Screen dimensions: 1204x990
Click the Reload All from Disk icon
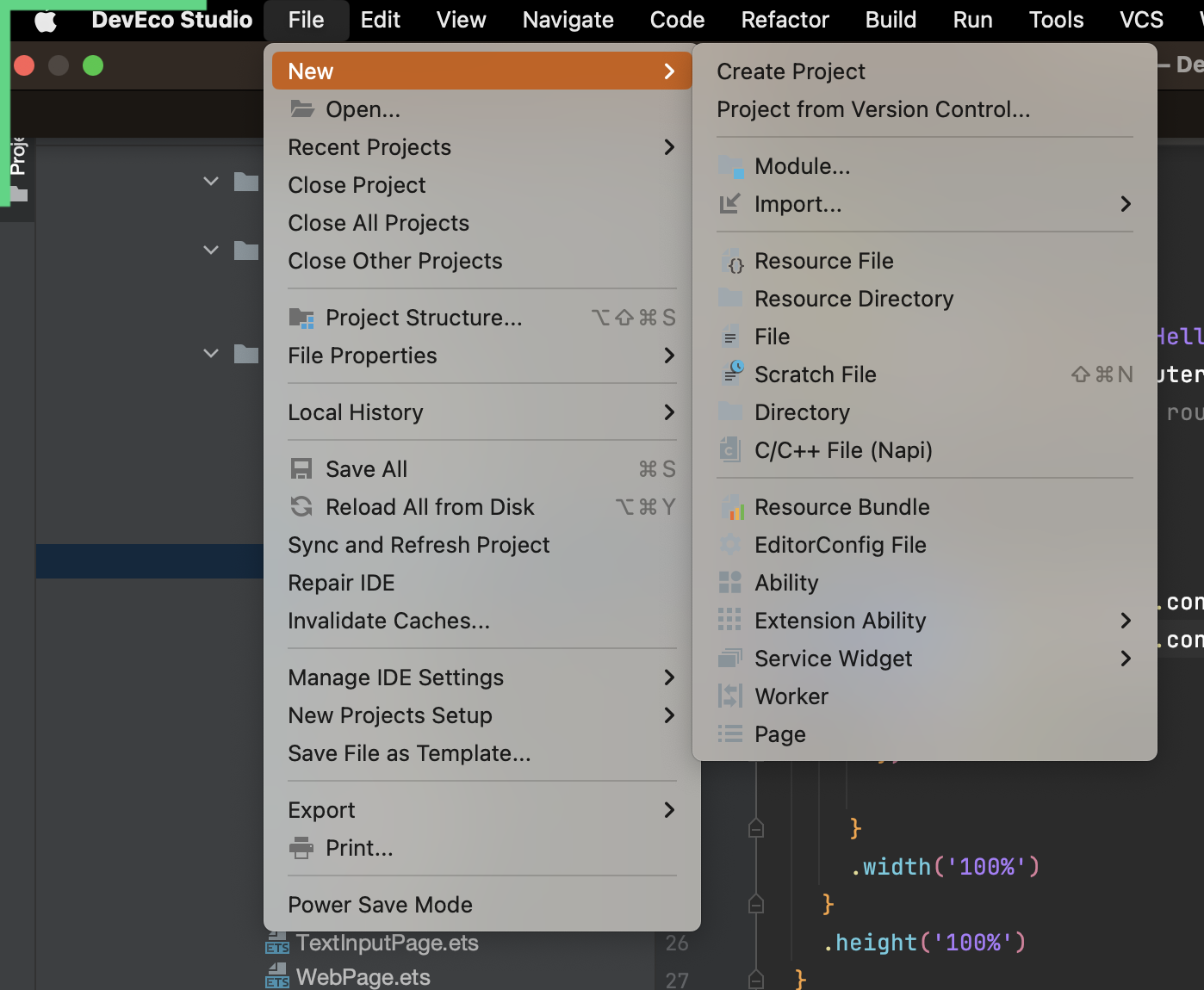pos(301,507)
